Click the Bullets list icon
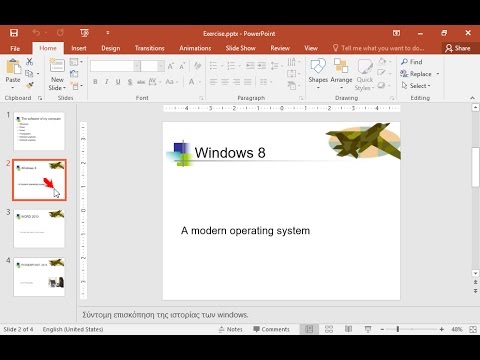This screenshot has height=360, width=480. click(x=213, y=66)
